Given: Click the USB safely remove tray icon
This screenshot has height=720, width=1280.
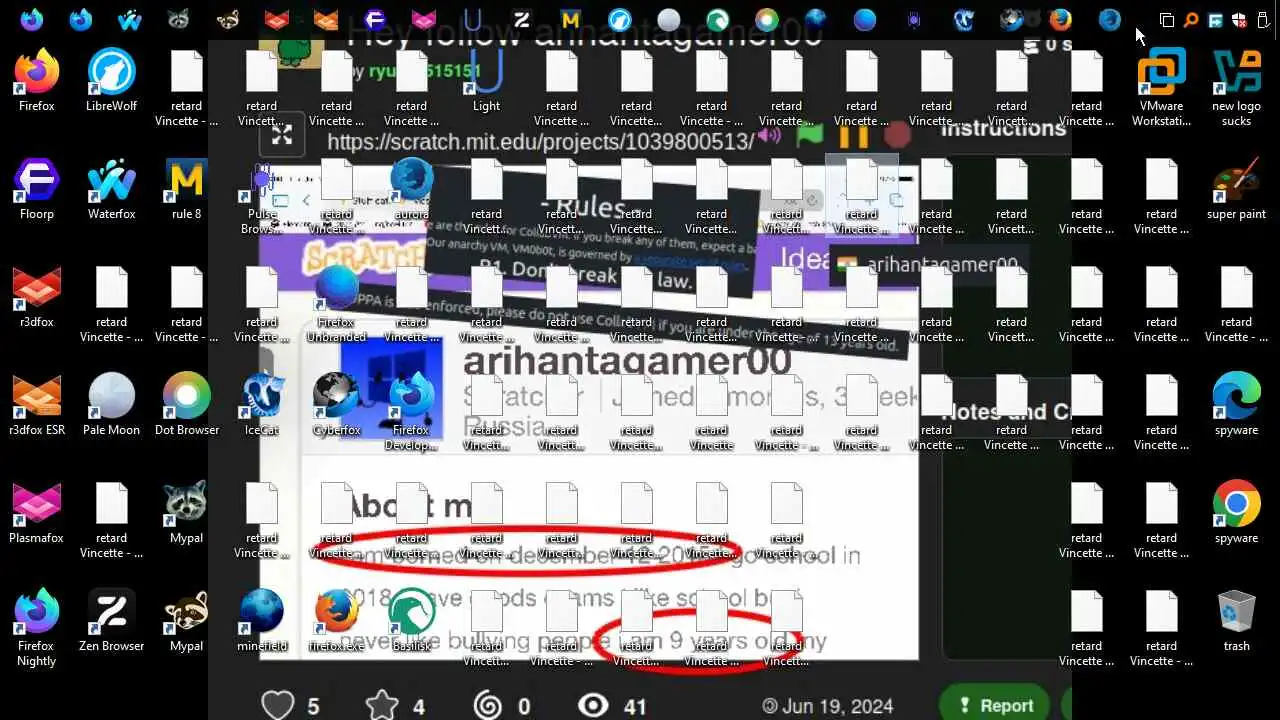Looking at the screenshot, I should (1263, 19).
